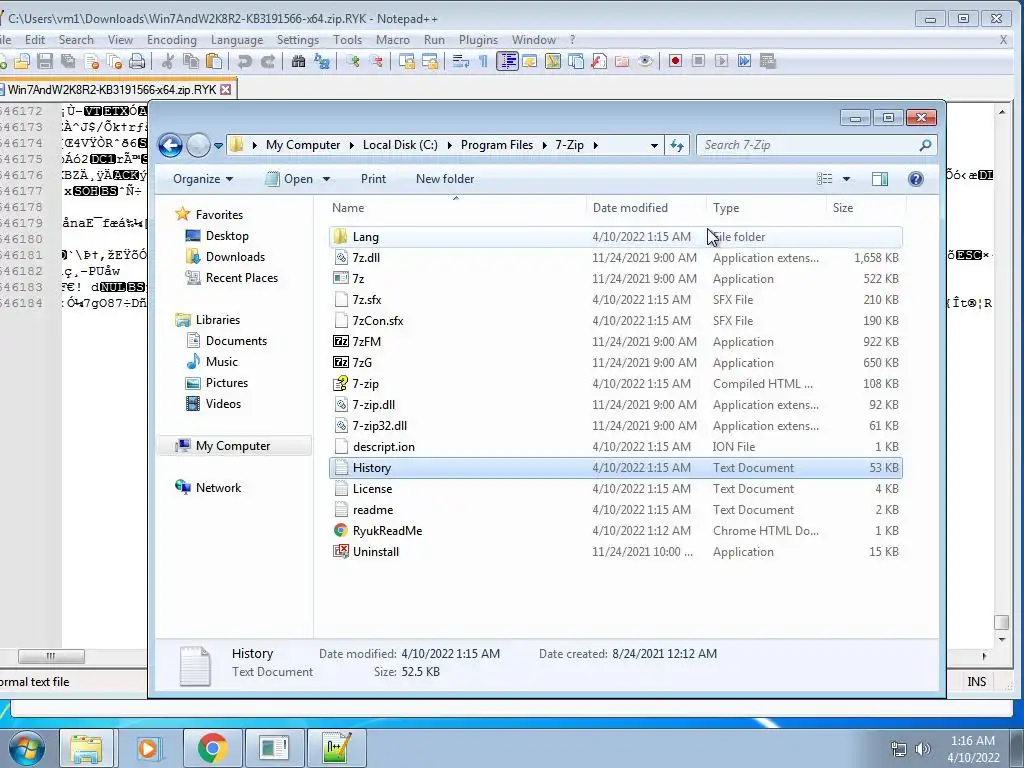Open Macro menu in Notepad++
The image size is (1024, 768).
pos(392,40)
